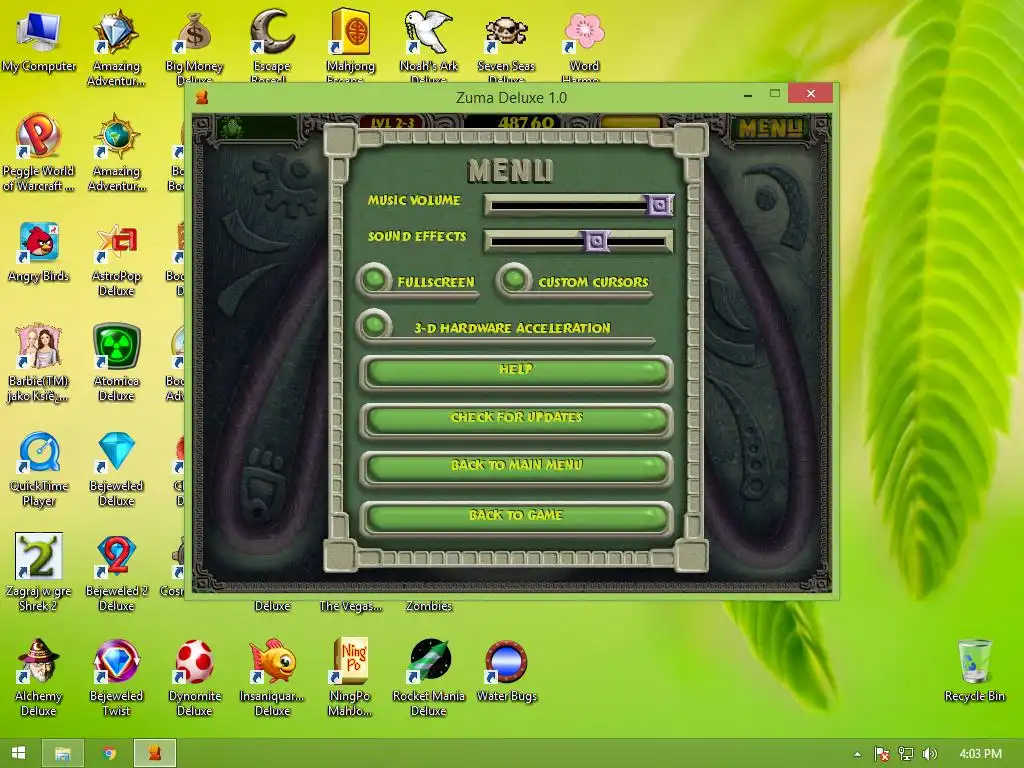Click the Zuma title bar app icon
Screen dimensions: 1024x768
point(202,97)
